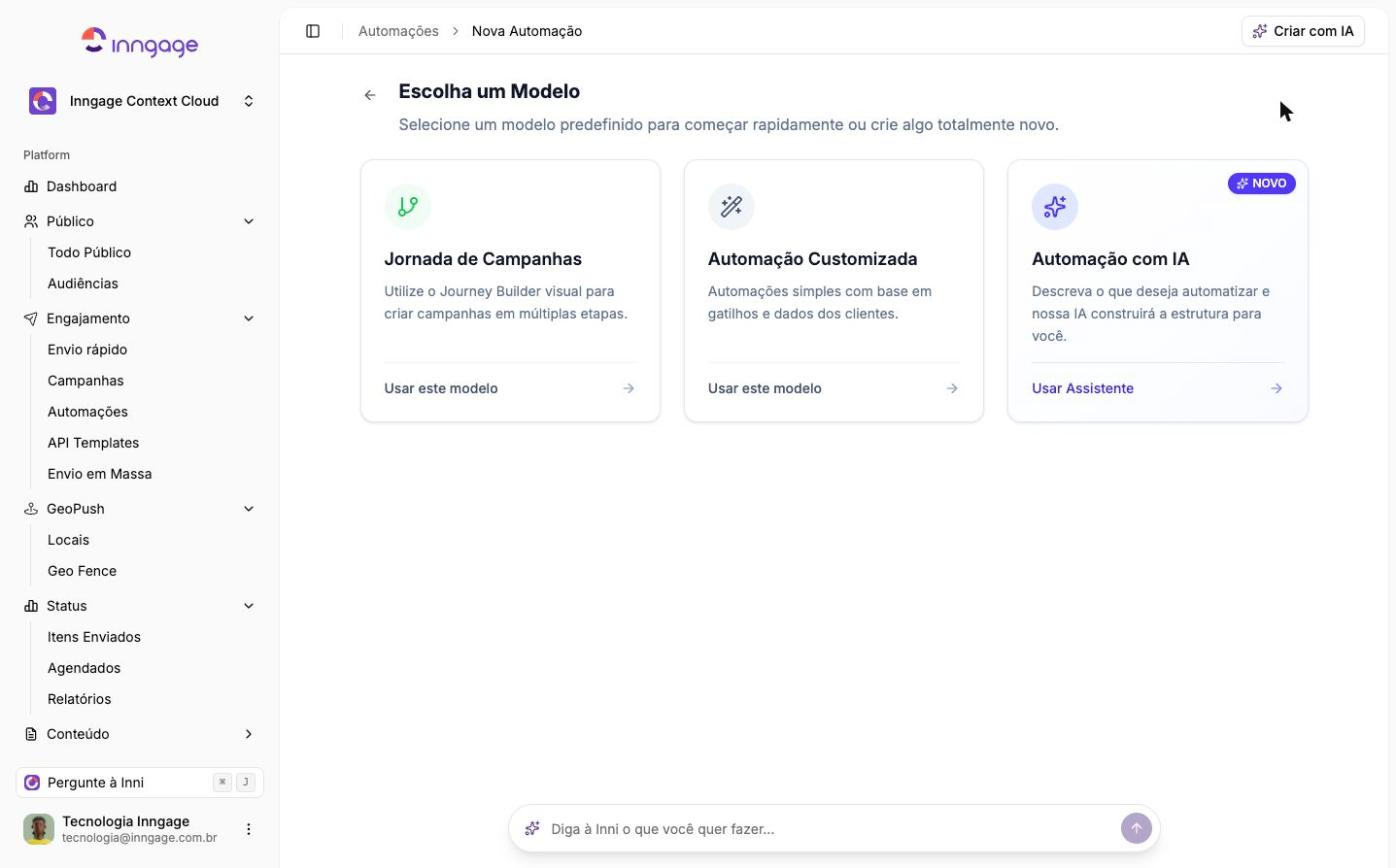
Task: Open Relatórios
Action: (x=80, y=698)
